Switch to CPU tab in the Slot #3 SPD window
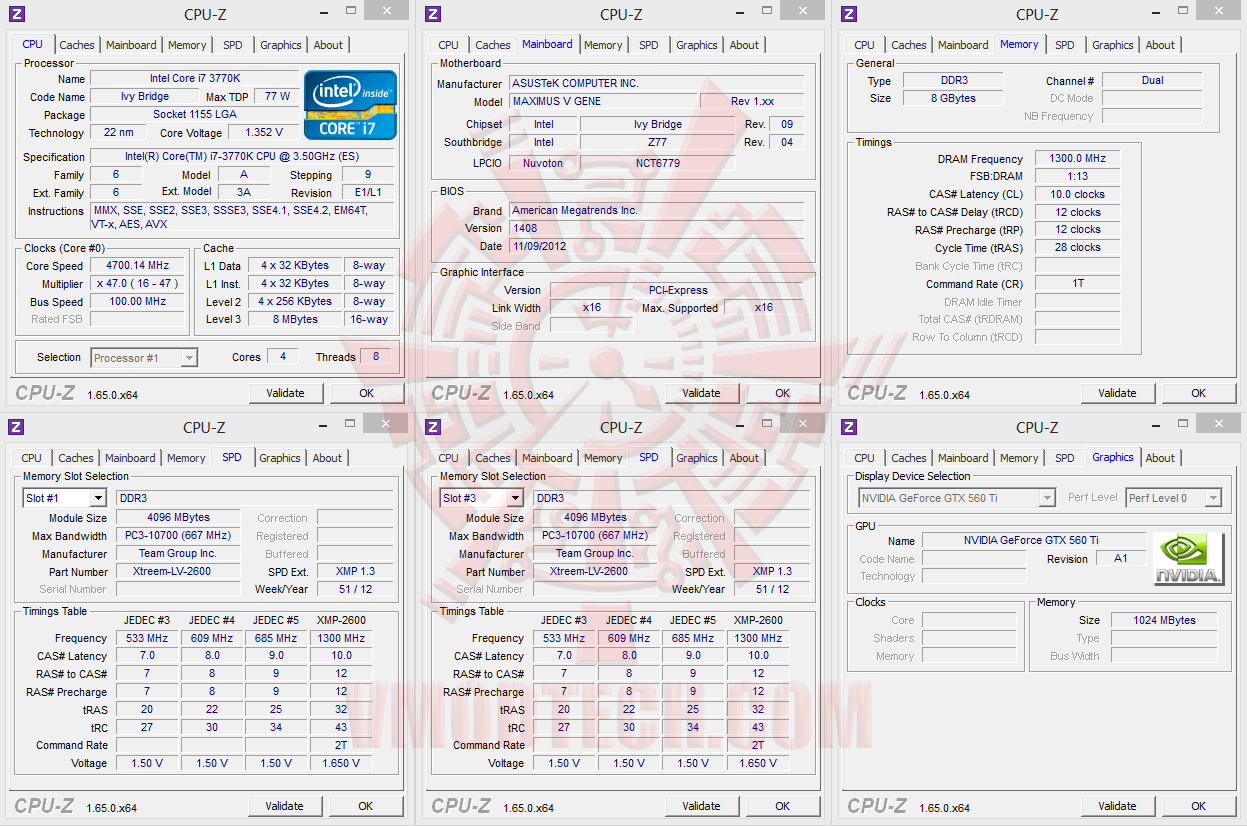 [449, 458]
